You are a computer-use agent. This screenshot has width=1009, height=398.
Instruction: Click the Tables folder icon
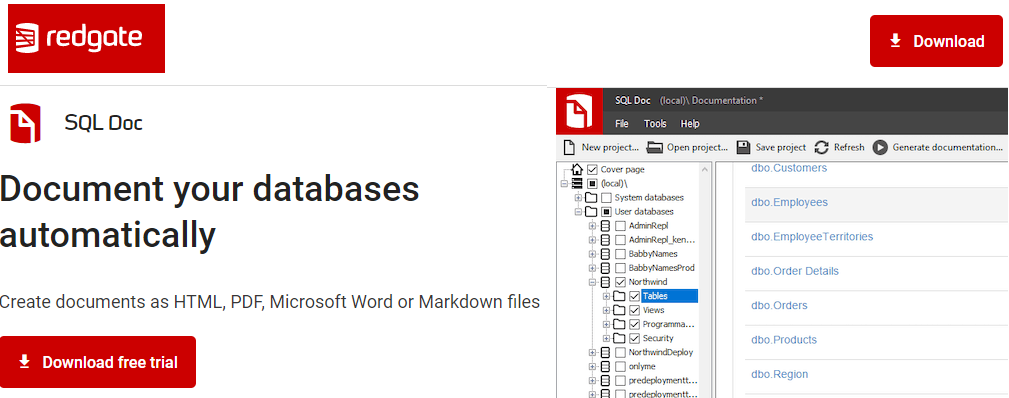click(619, 296)
